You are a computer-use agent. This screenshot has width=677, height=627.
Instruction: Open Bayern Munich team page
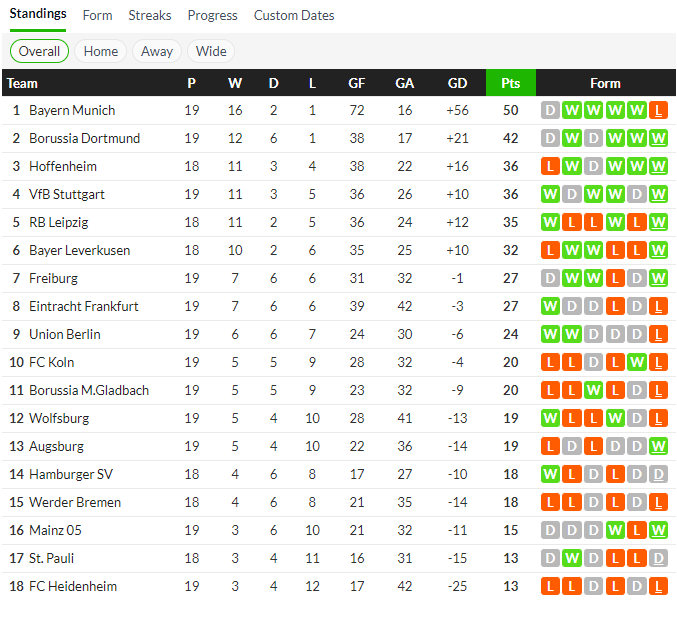72,110
